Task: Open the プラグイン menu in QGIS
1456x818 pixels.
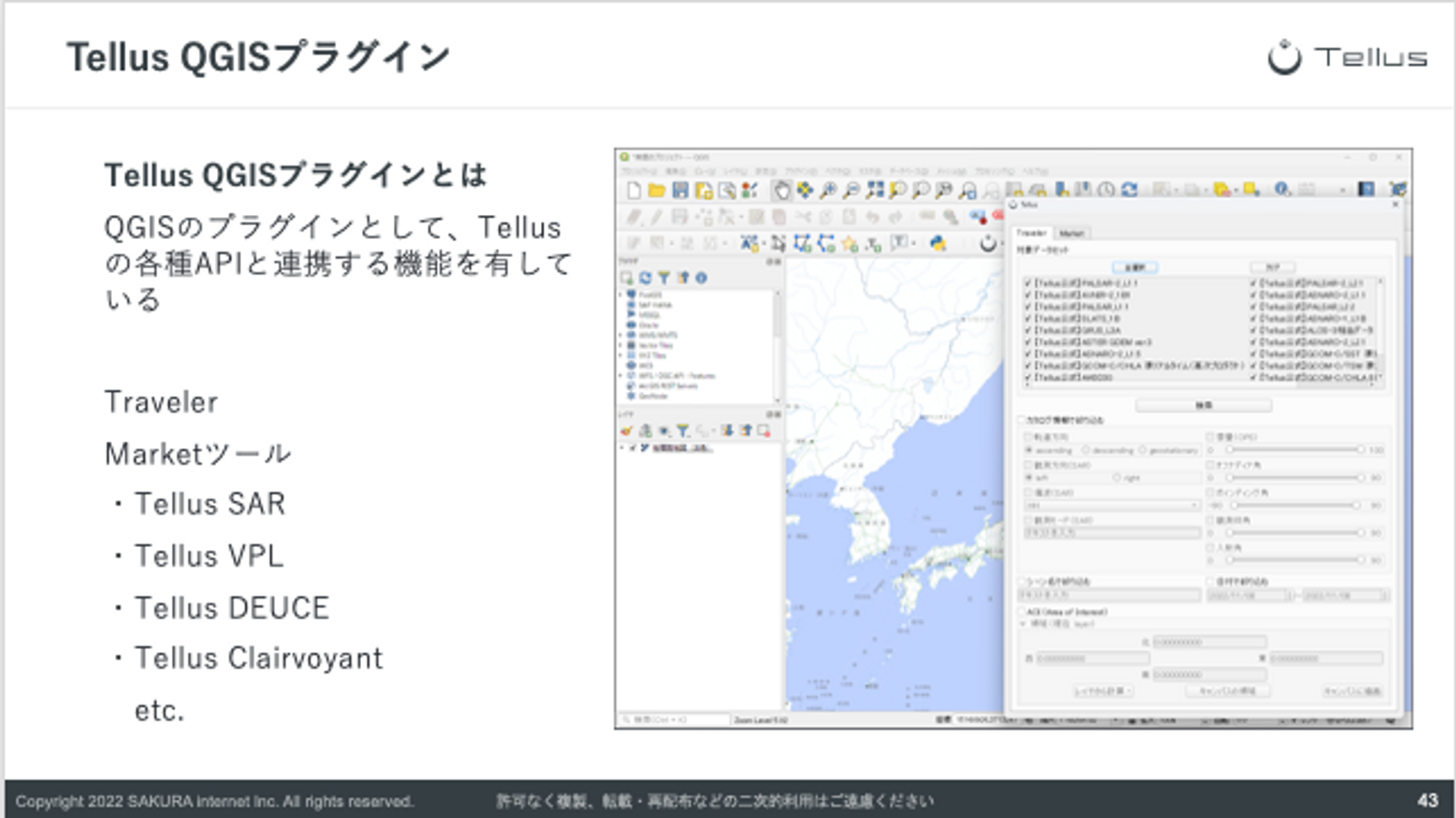Action: pyautogui.click(x=800, y=172)
